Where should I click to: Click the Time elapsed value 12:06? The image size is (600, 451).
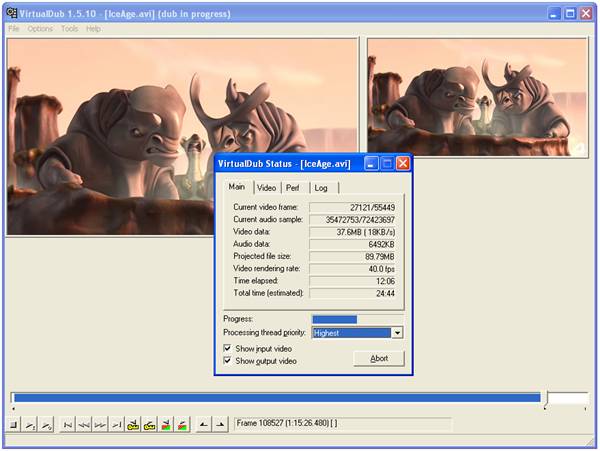click(352, 281)
